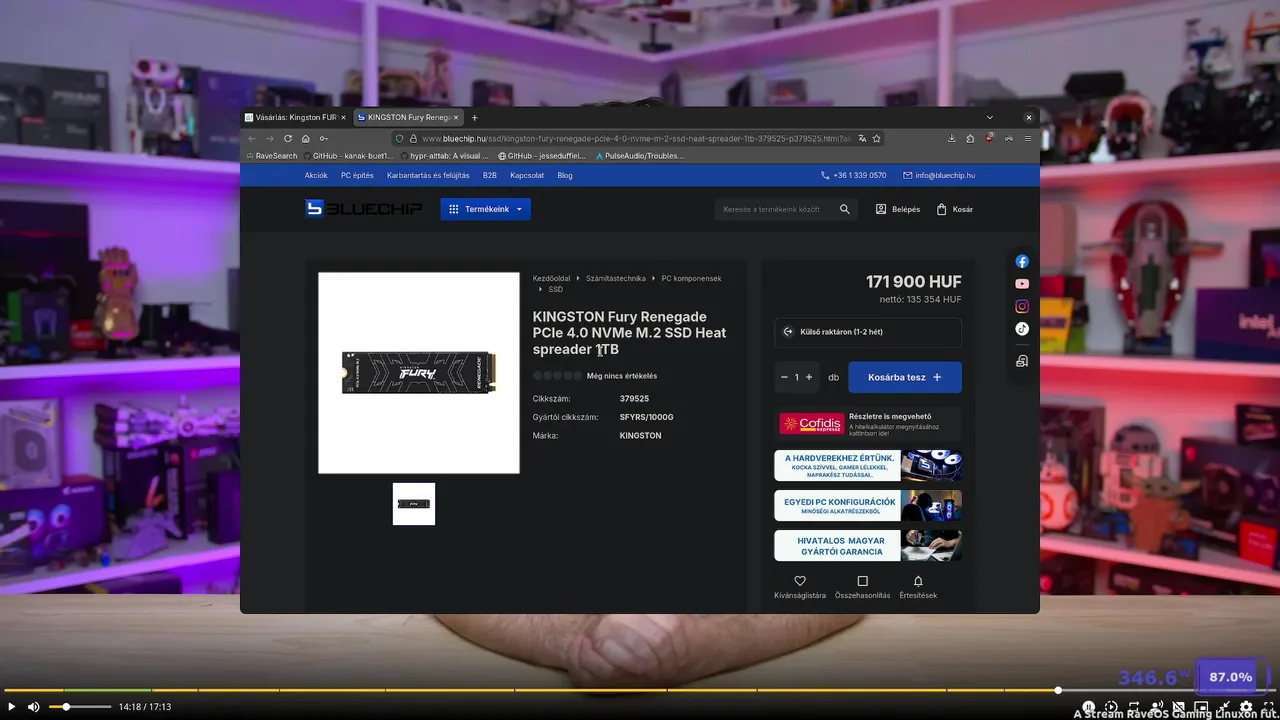Close the KINGSTON Fury Renegade tab
Screen dimensions: 1280x720
[x=456, y=117]
